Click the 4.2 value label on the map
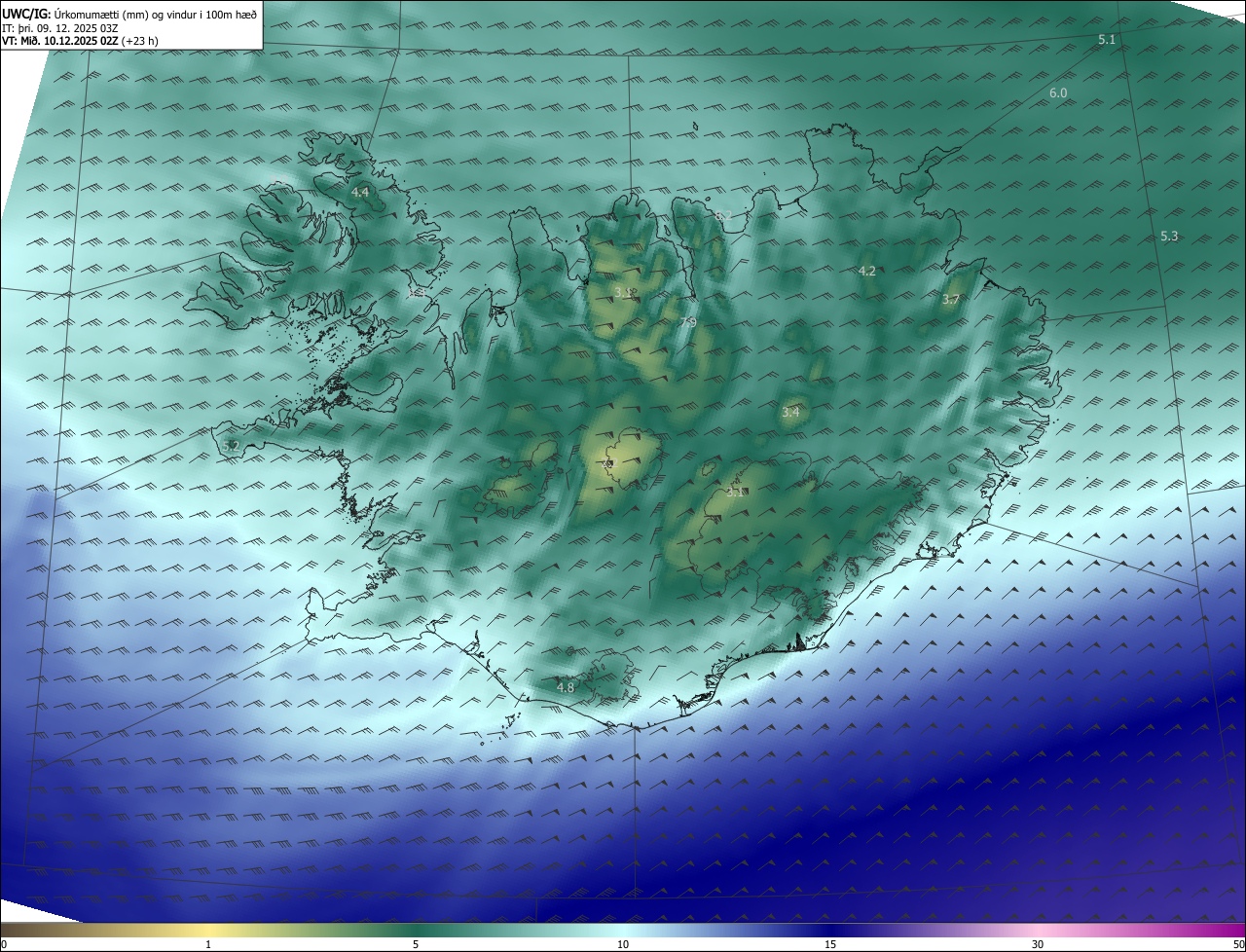Image resolution: width=1246 pixels, height=952 pixels. pyautogui.click(x=867, y=272)
